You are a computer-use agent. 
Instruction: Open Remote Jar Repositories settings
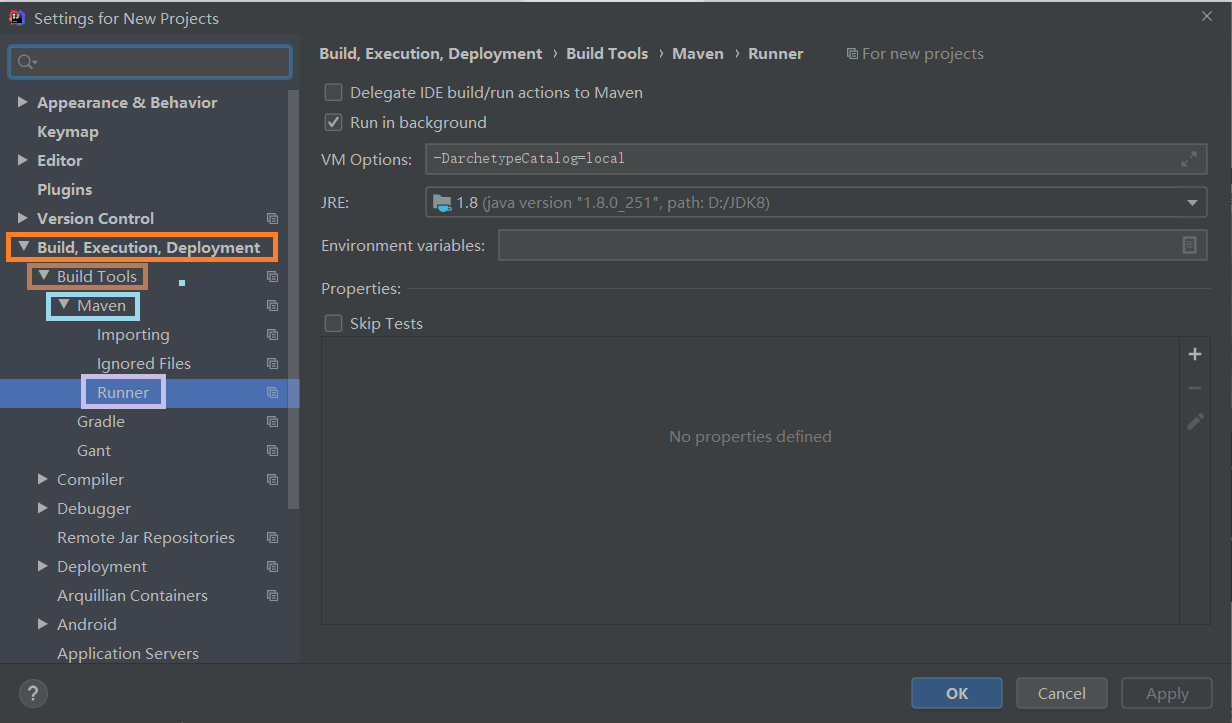tap(146, 537)
